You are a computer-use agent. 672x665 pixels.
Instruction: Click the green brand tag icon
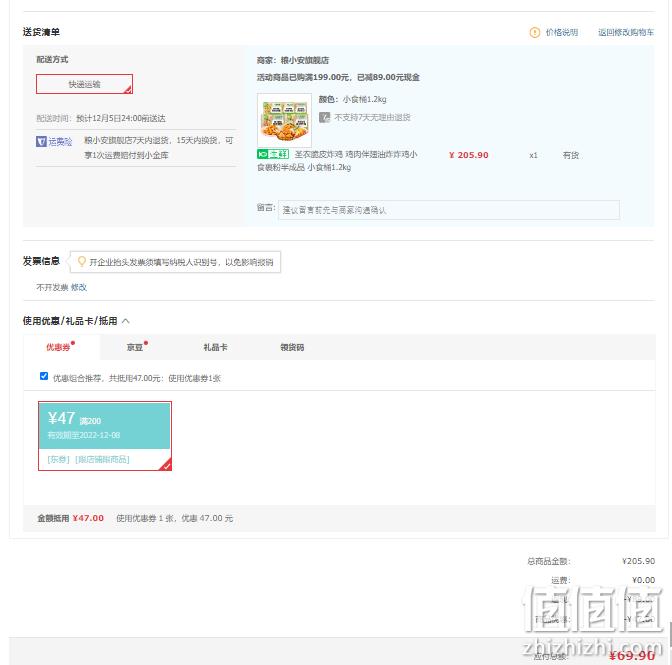pos(273,154)
